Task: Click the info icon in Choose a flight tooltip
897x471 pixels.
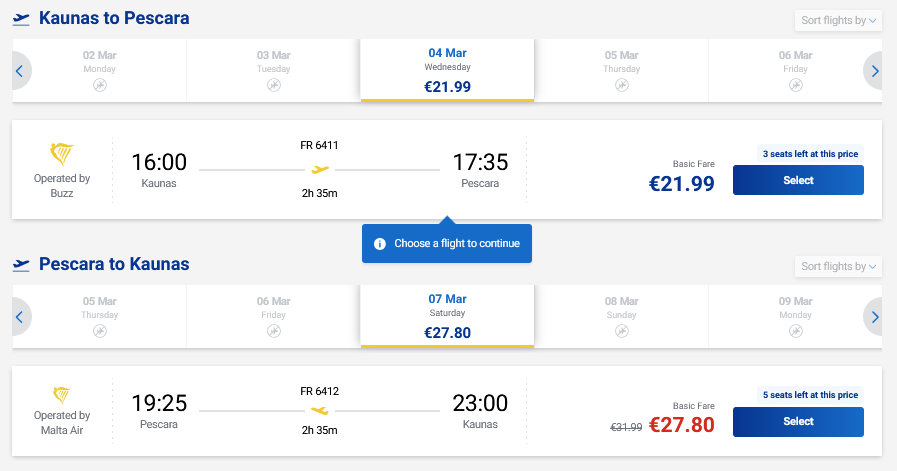Action: (380, 244)
